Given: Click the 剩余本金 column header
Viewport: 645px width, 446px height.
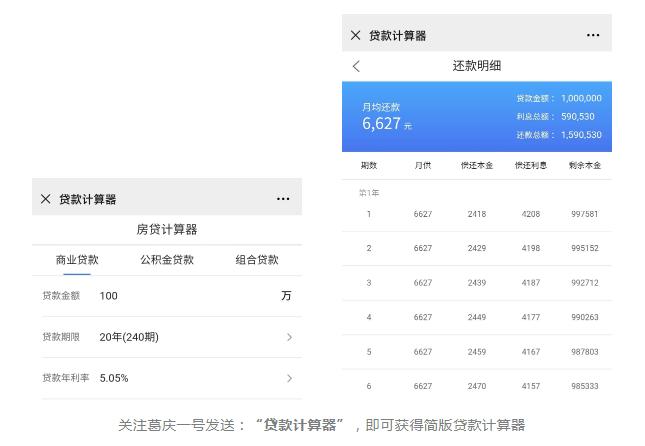Looking at the screenshot, I should click(585, 165).
